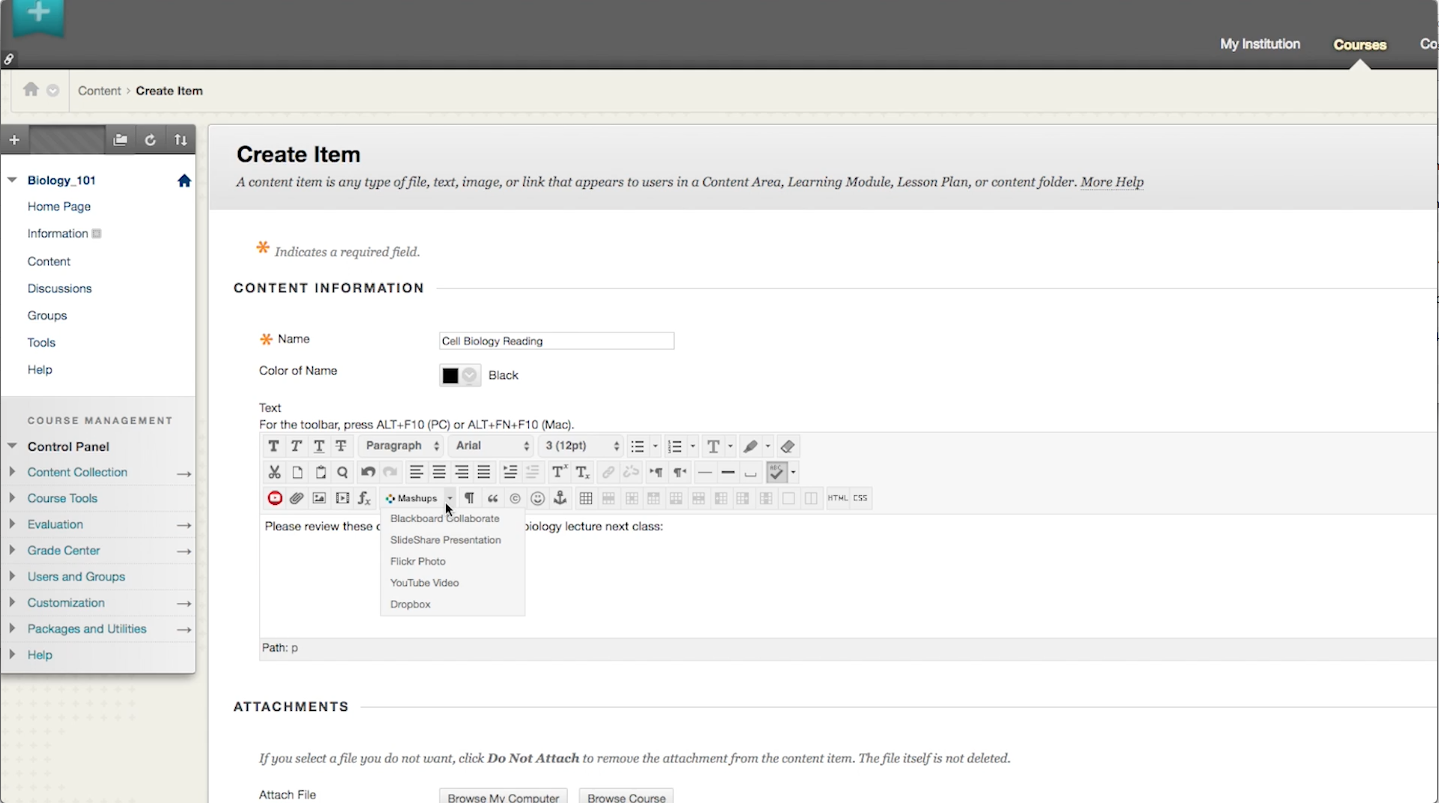
Task: Insert a table using the grid icon
Action: click(x=586, y=498)
